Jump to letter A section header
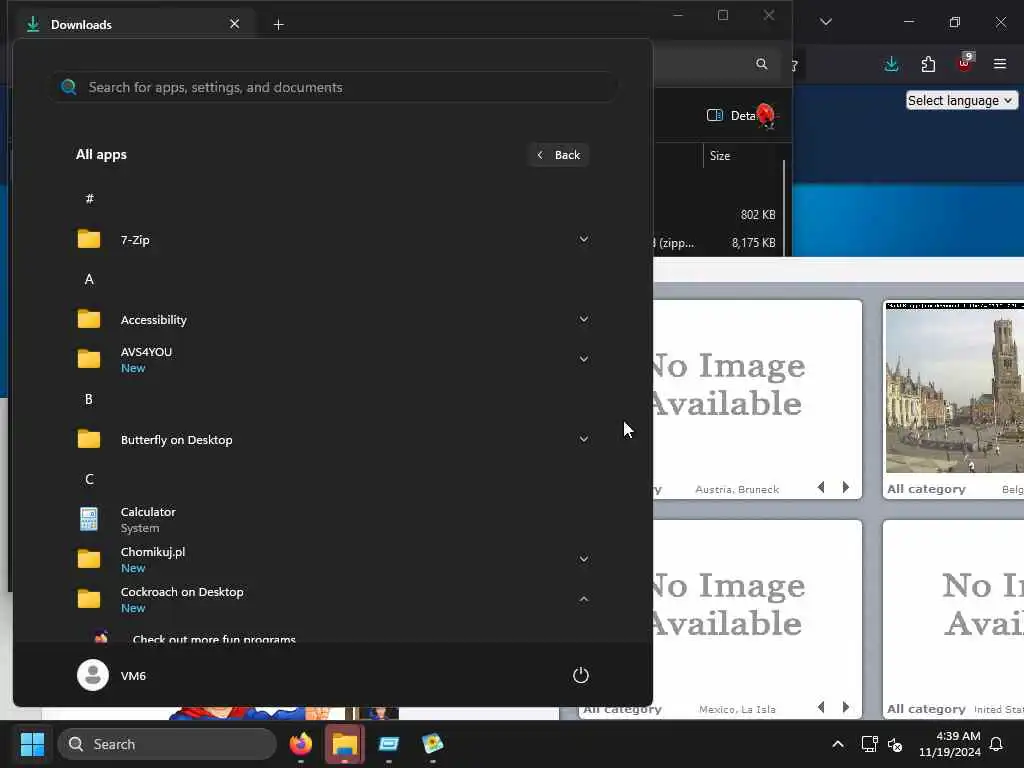 [x=89, y=280]
